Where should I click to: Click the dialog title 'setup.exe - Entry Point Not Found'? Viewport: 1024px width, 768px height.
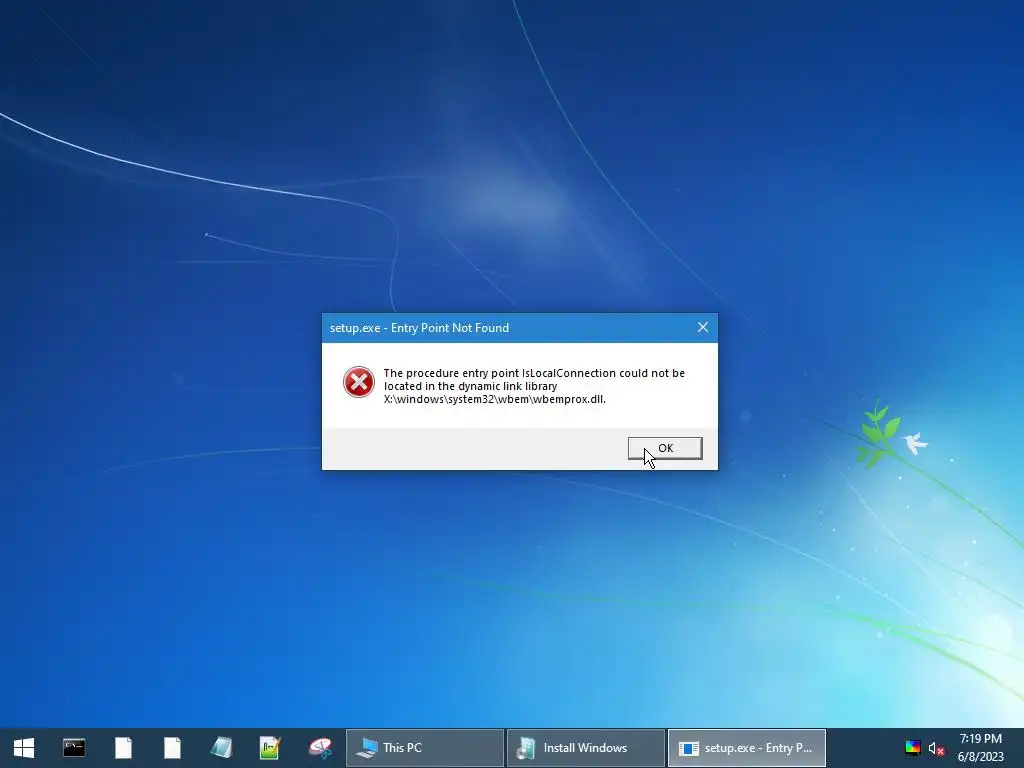[419, 328]
